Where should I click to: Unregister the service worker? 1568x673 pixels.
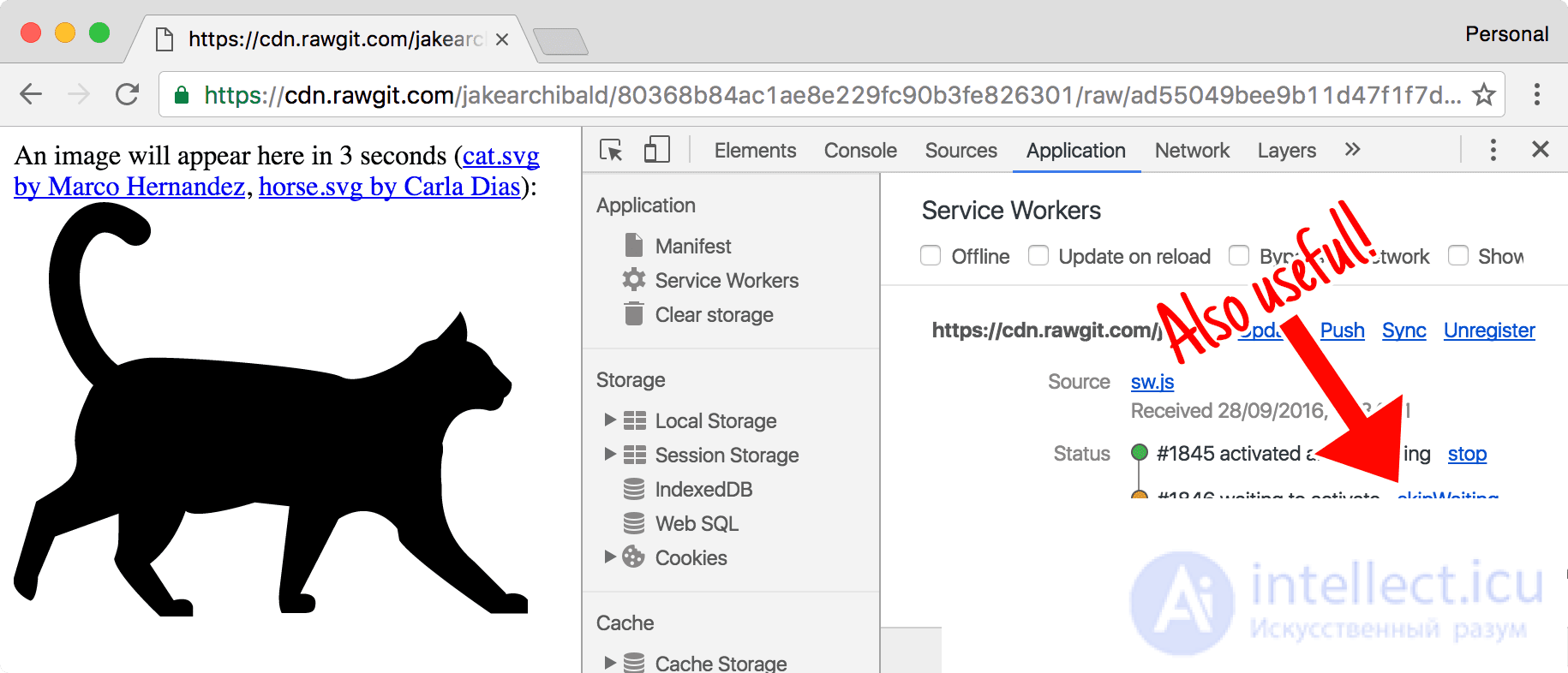[1489, 331]
